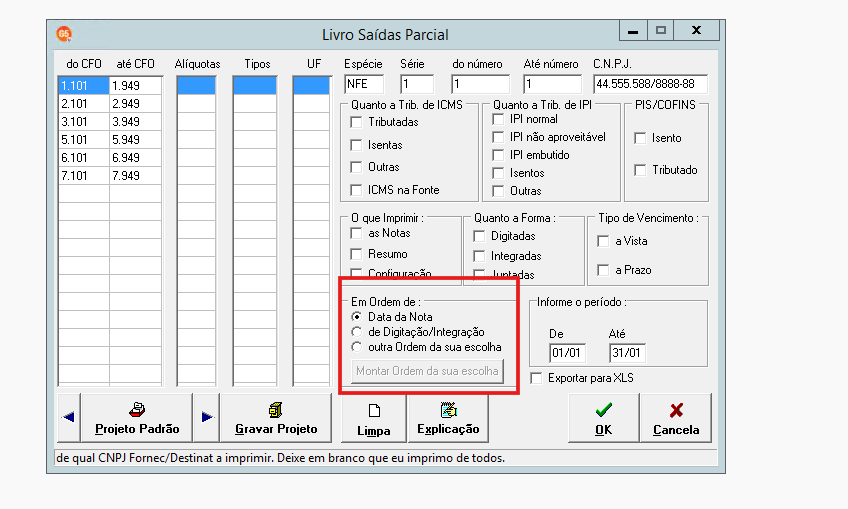848x509 pixels.
Task: Check the IPI normal option
Action: coord(498,119)
